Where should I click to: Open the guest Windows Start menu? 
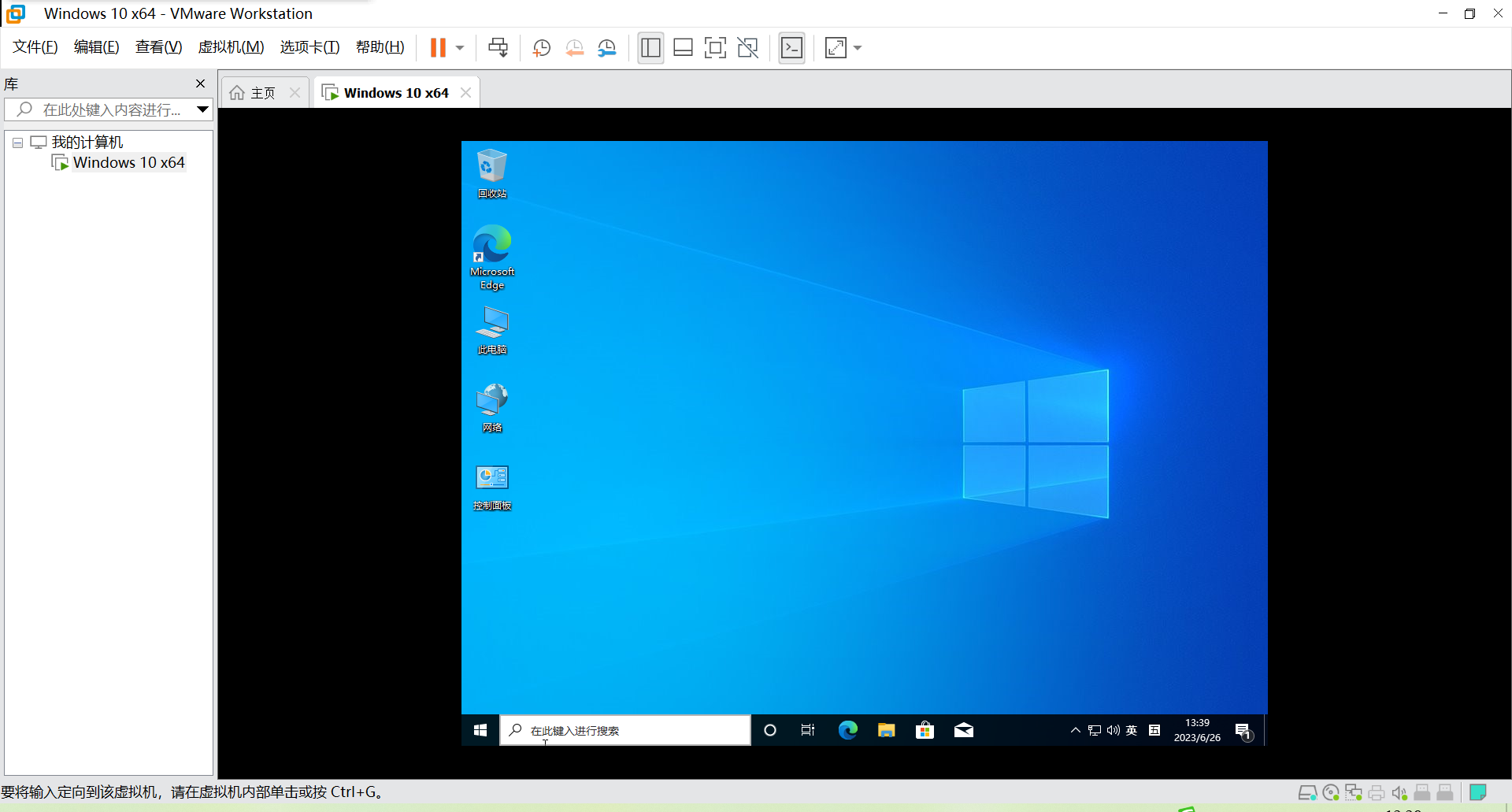pos(480,730)
